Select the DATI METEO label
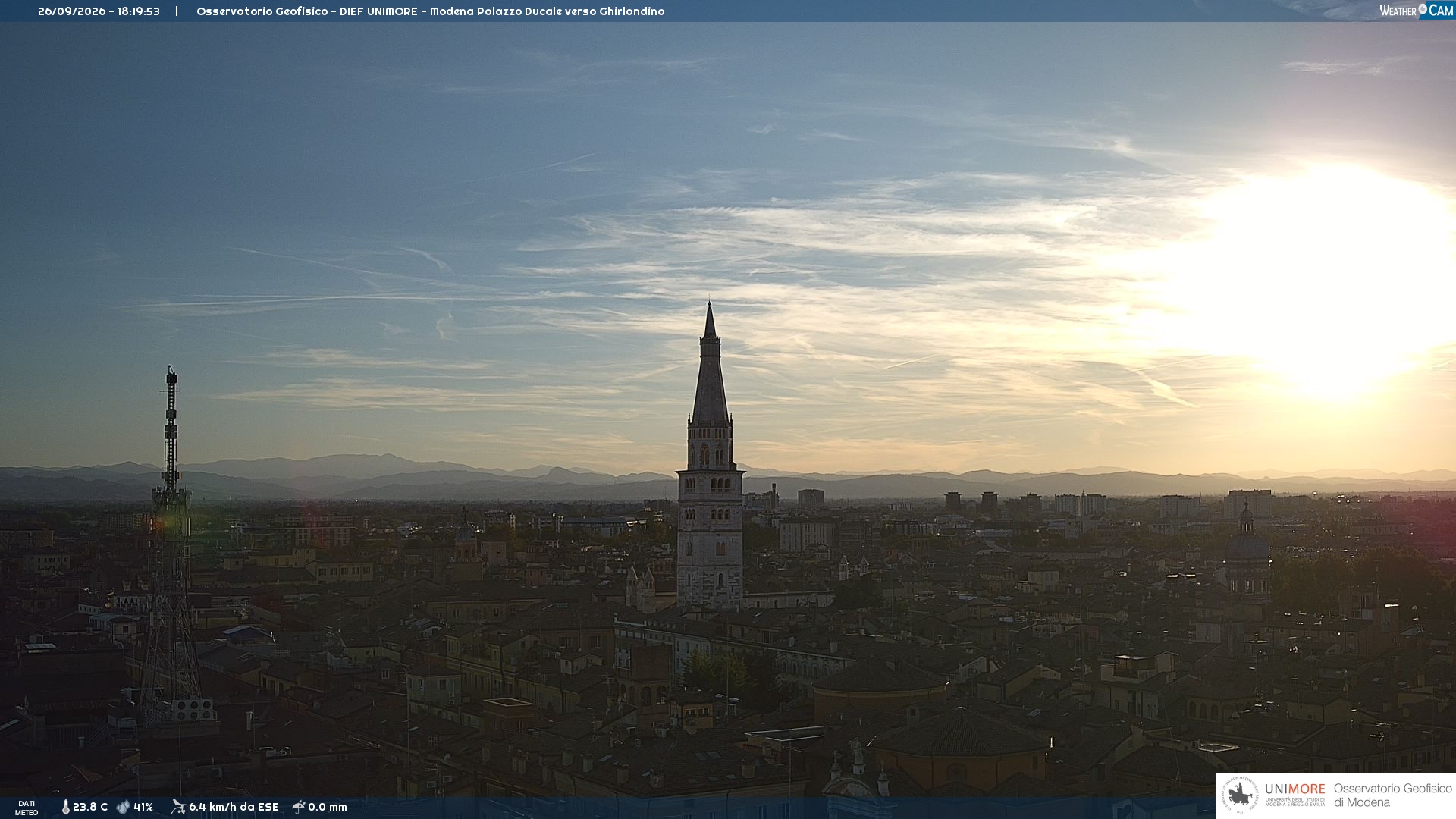Screen dimensions: 1456x819 [27, 808]
